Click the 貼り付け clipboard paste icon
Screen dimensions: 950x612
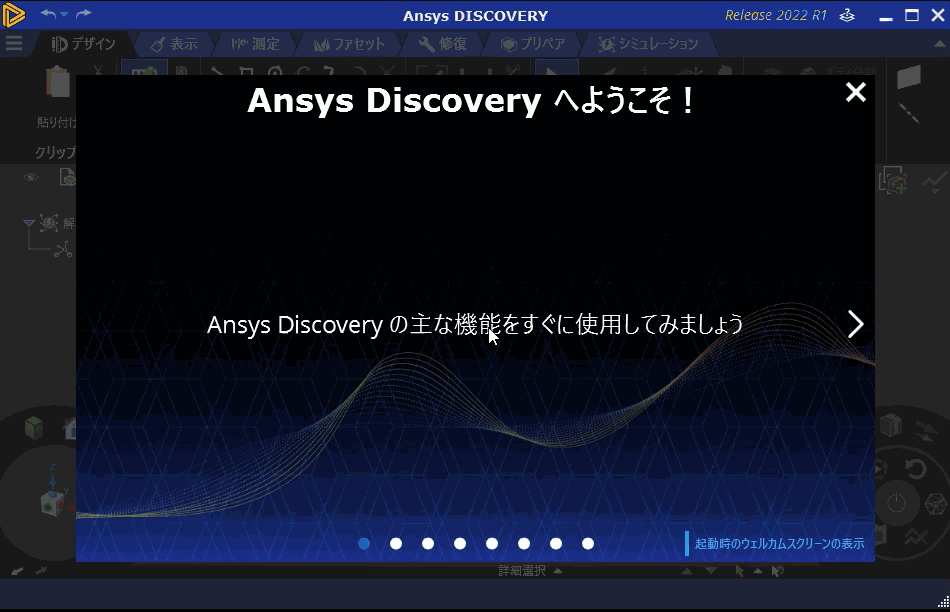(58, 82)
